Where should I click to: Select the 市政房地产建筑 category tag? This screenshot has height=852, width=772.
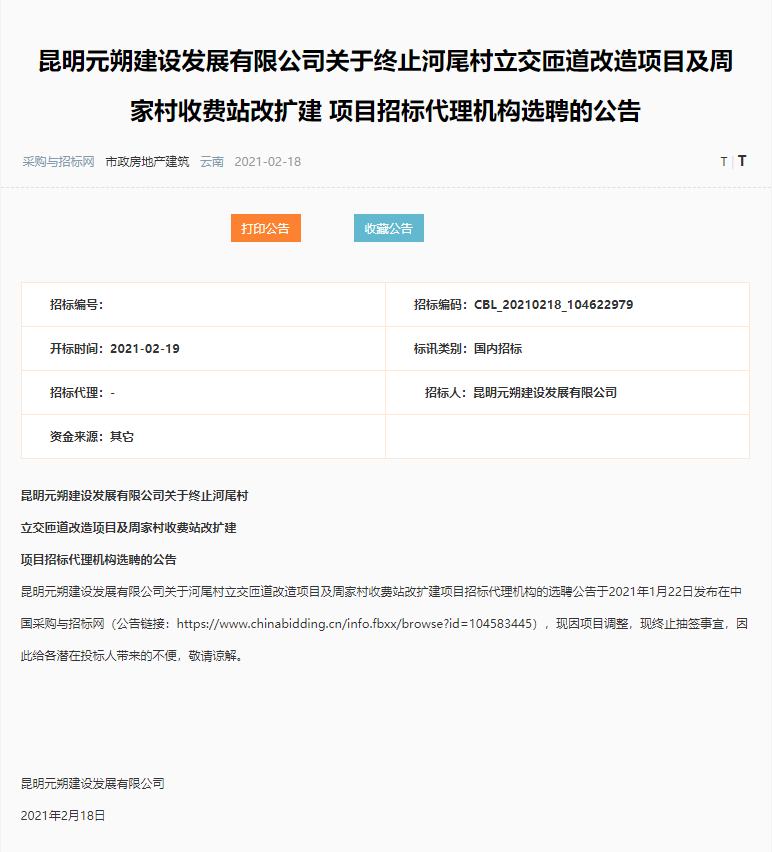tap(147, 161)
